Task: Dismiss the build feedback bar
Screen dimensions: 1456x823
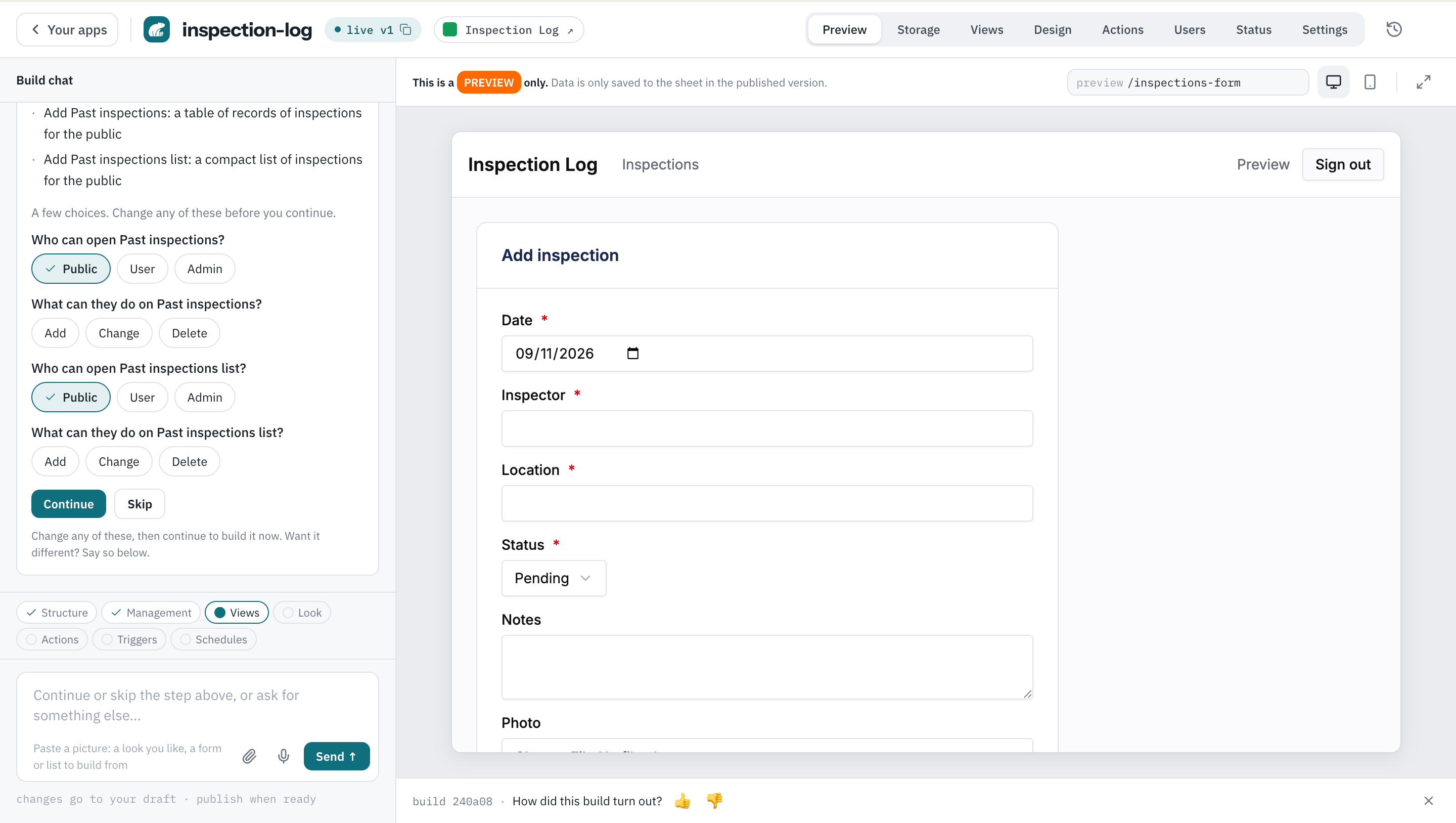Action: [x=1428, y=801]
